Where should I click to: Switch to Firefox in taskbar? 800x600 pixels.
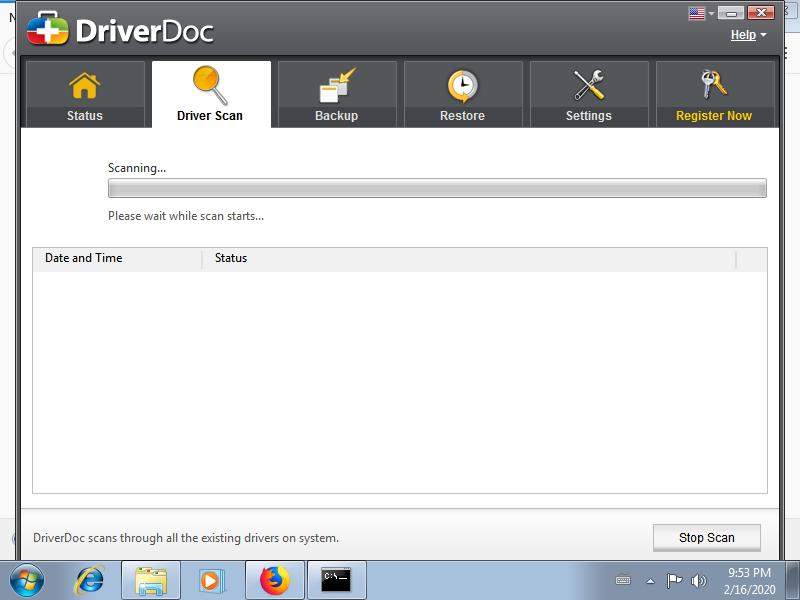[275, 581]
